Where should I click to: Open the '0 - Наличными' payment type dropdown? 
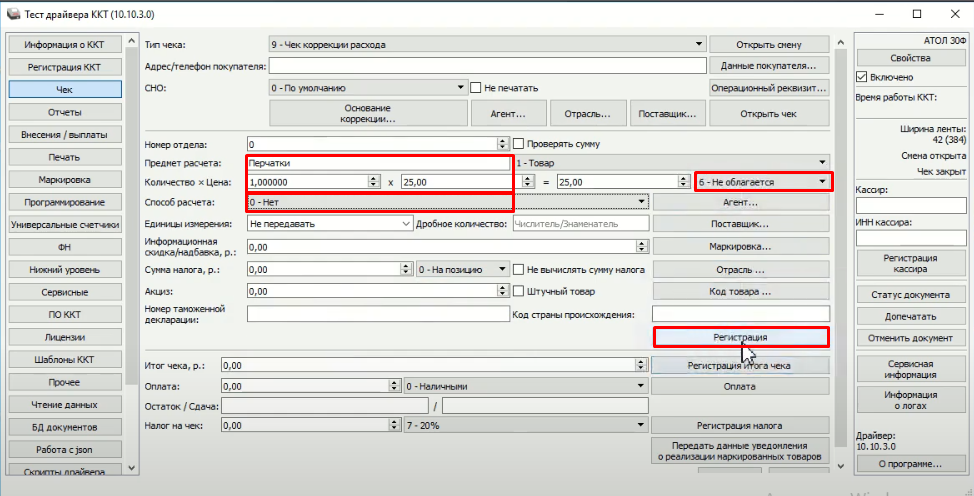639,386
